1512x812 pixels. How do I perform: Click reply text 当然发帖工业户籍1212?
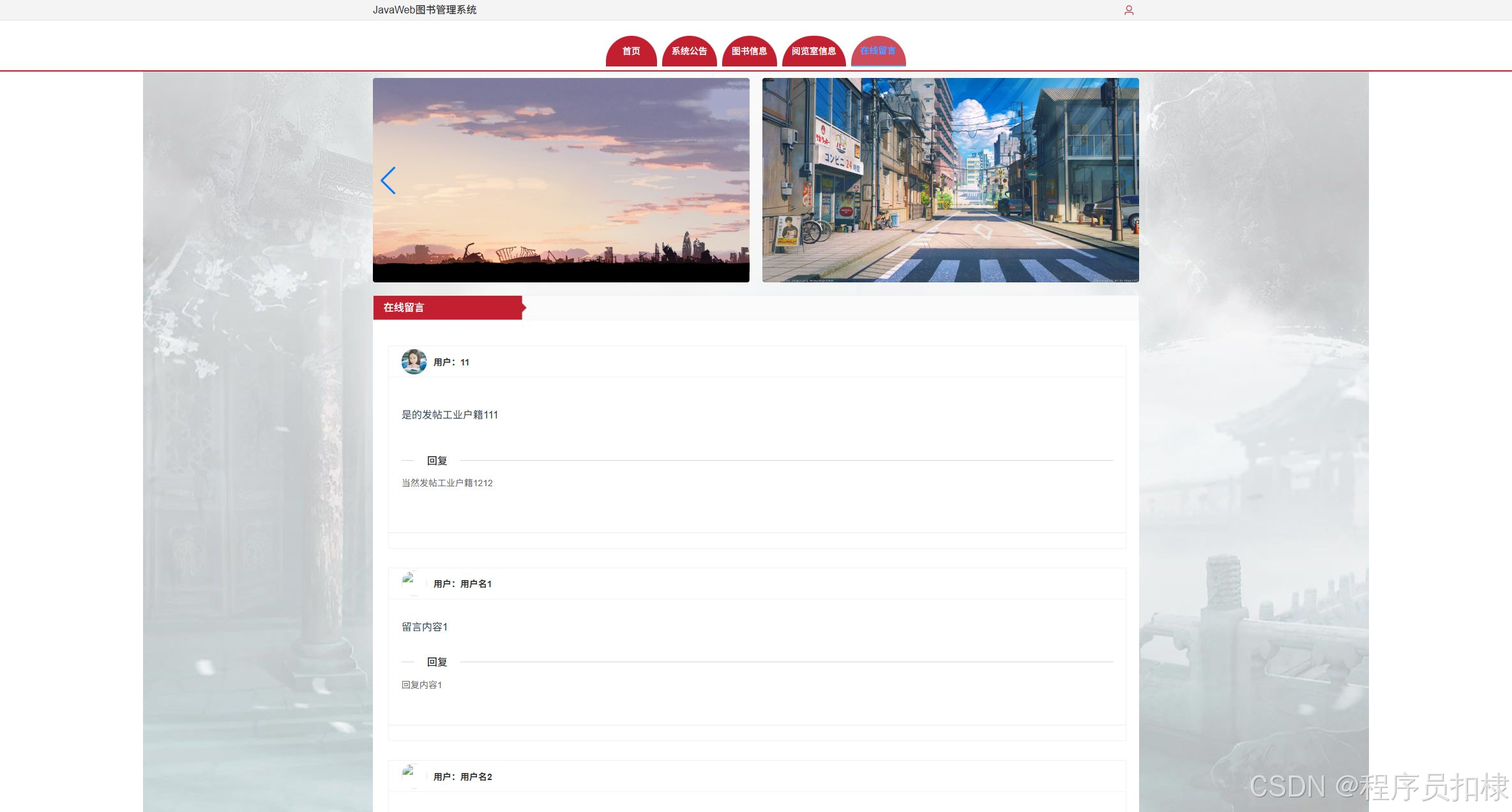[x=447, y=483]
